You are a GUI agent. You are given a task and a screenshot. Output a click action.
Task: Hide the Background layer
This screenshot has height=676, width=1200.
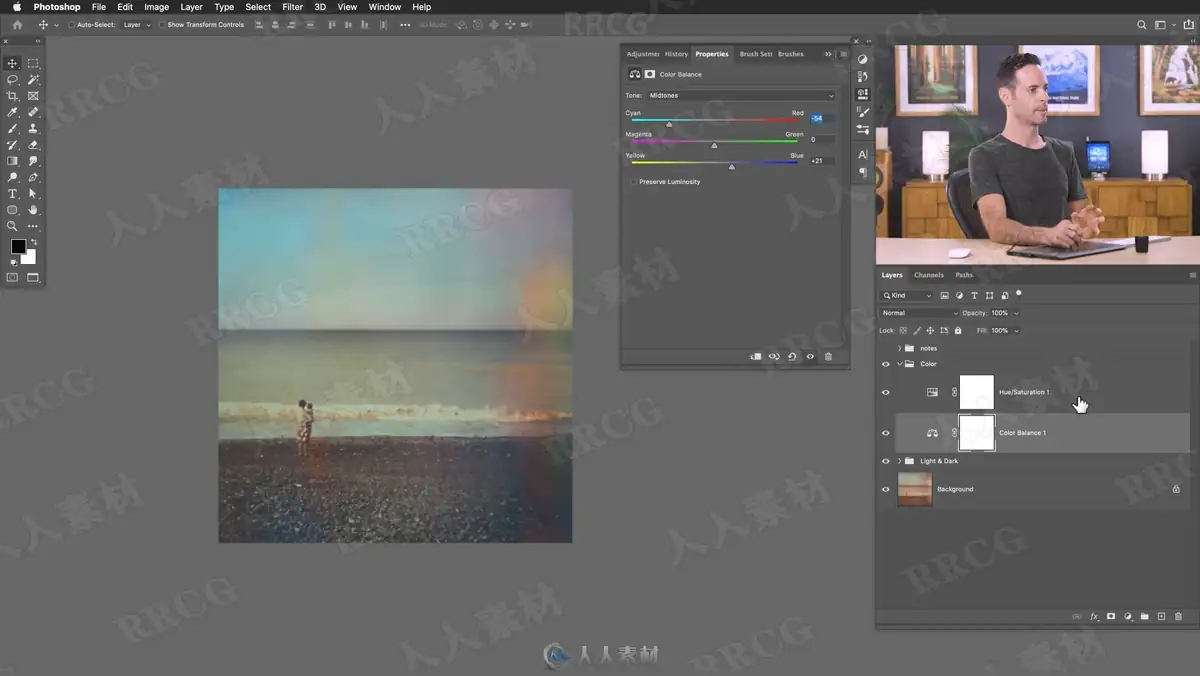pos(885,489)
